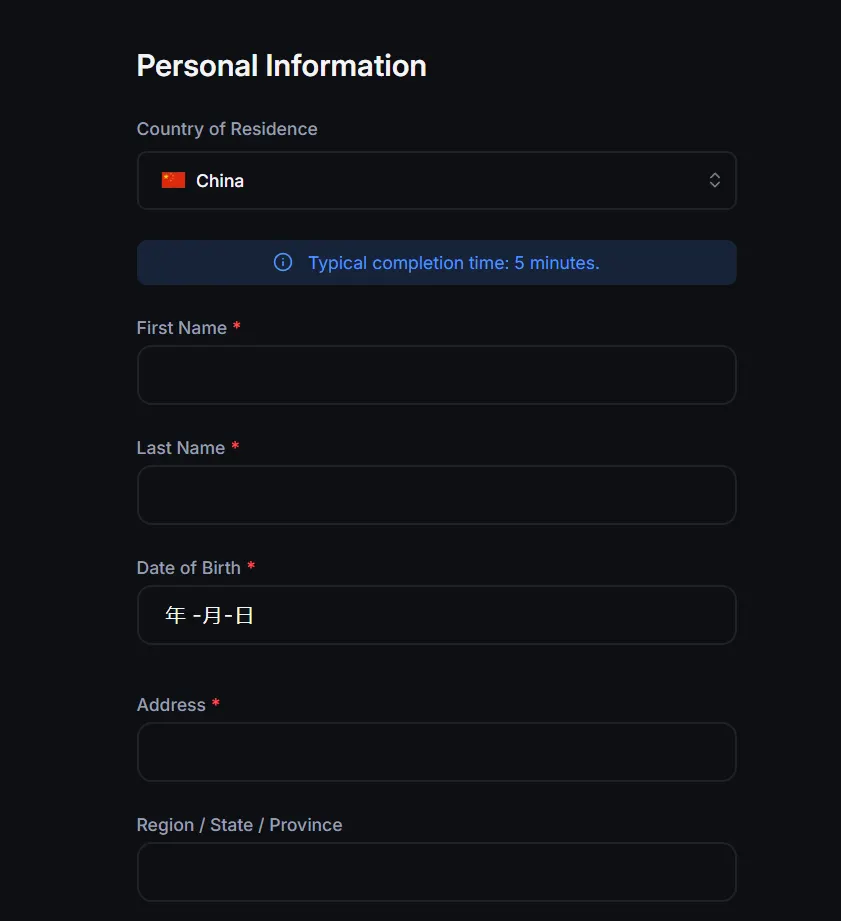Click the 'Last Name' label
Screen dimensions: 841x921
(x=181, y=448)
